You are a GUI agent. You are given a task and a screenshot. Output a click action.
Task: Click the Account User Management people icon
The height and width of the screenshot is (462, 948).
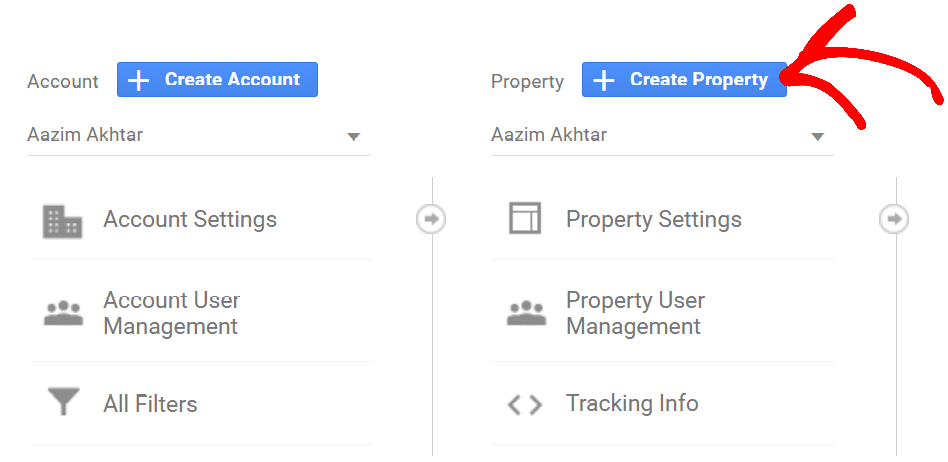pos(63,313)
